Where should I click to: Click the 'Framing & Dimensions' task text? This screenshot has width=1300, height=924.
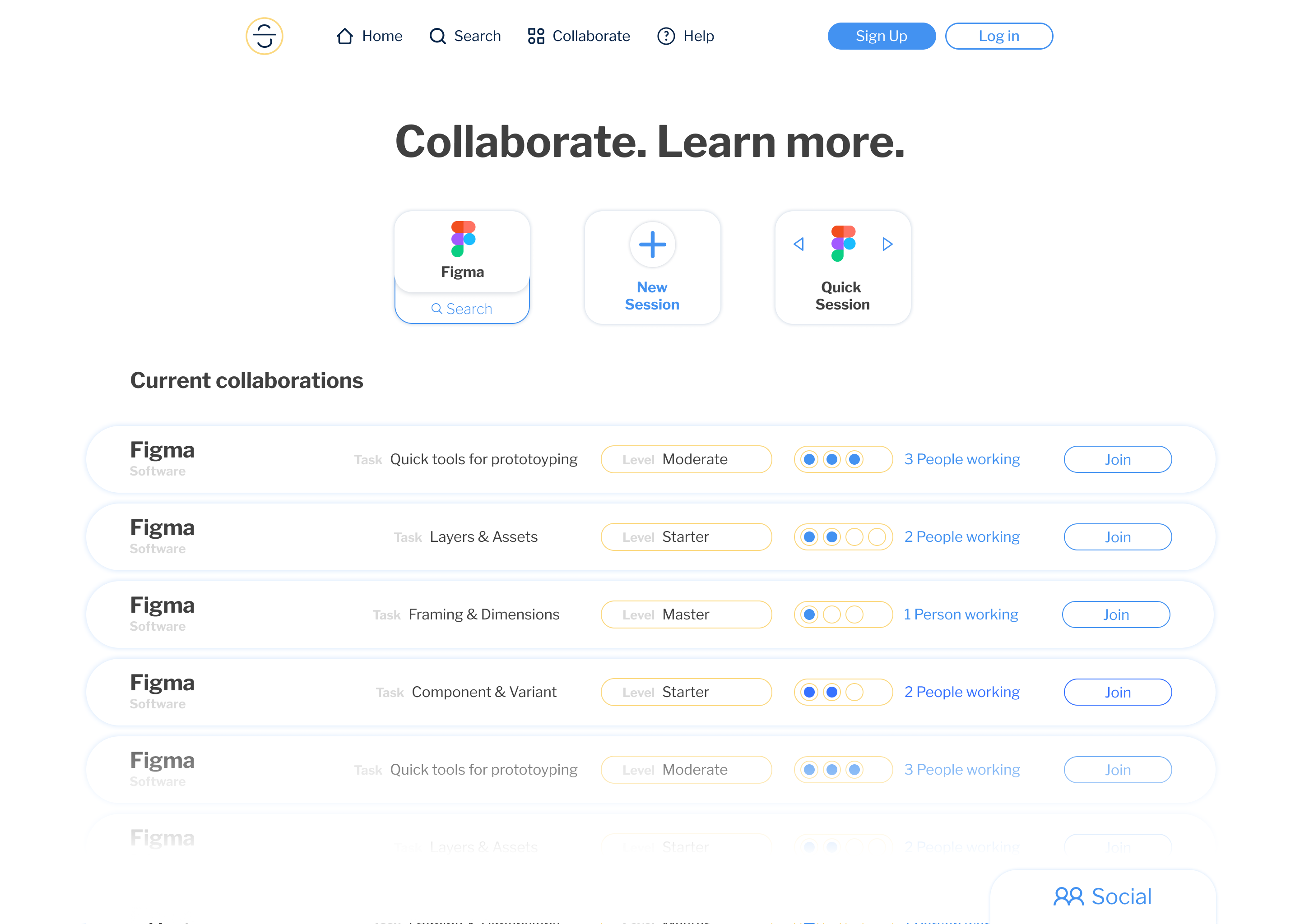coord(484,614)
